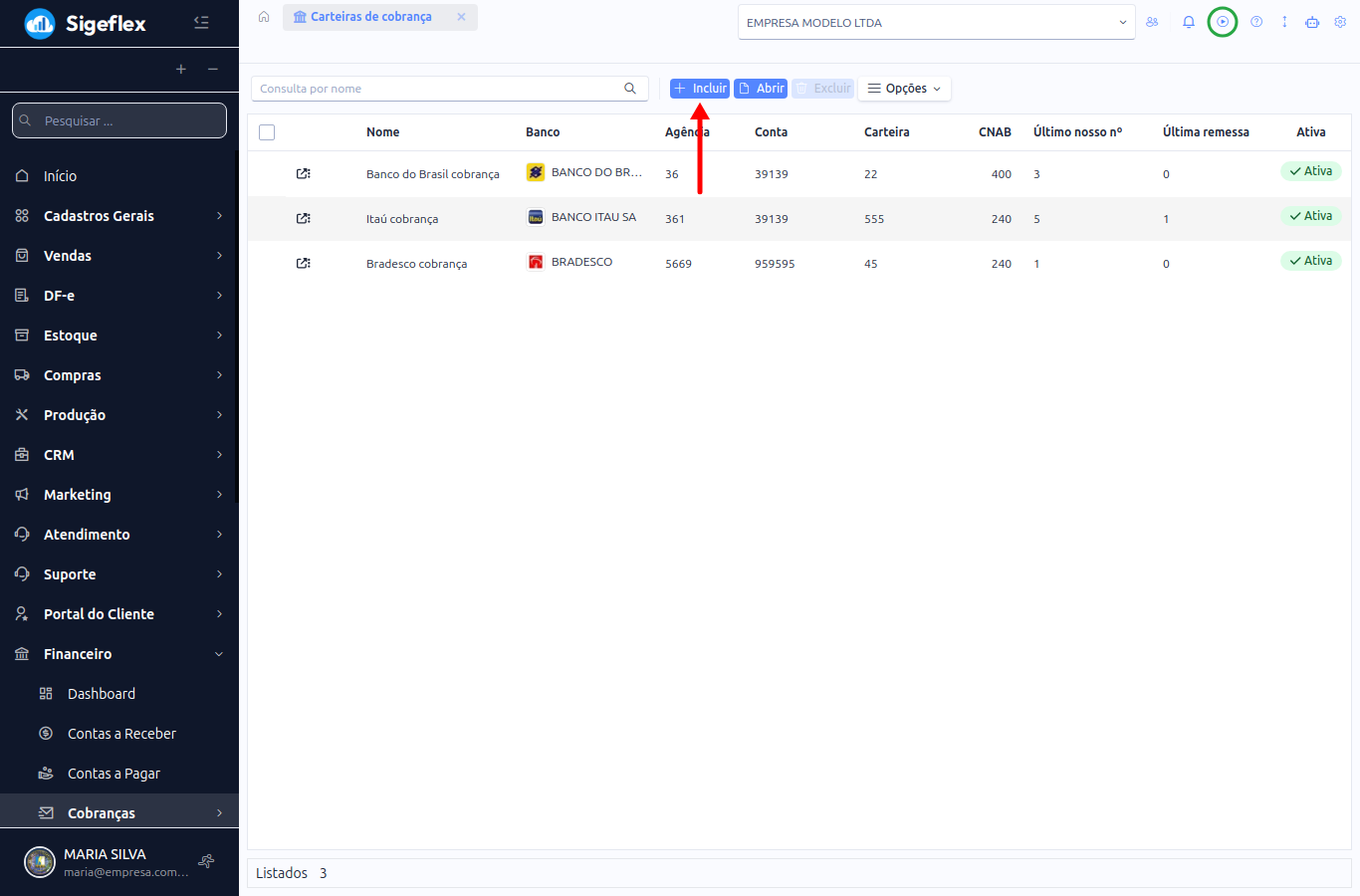
Task: Expand the DF-e menu
Action: tap(119, 296)
